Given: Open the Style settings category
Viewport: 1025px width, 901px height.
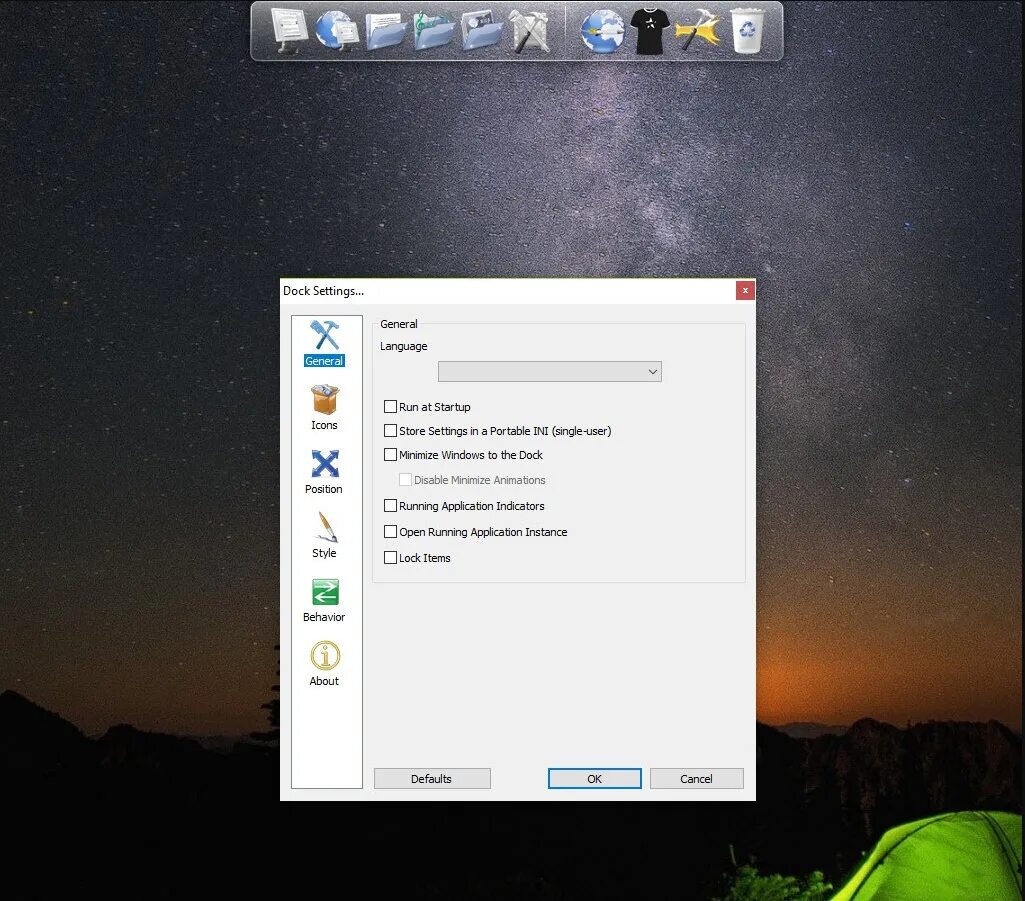Looking at the screenshot, I should pyautogui.click(x=324, y=535).
